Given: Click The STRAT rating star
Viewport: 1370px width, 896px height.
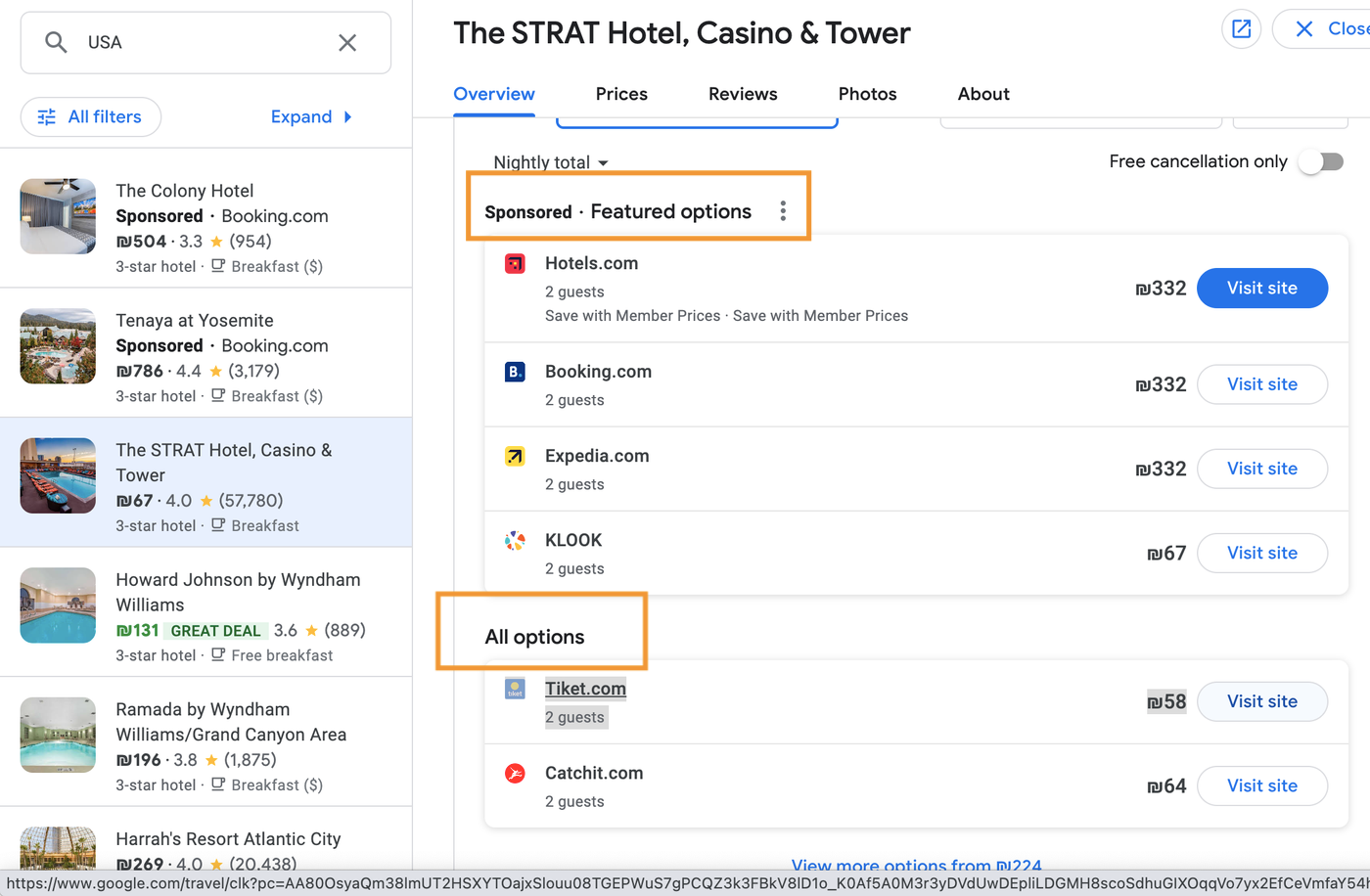Looking at the screenshot, I should click(x=206, y=501).
